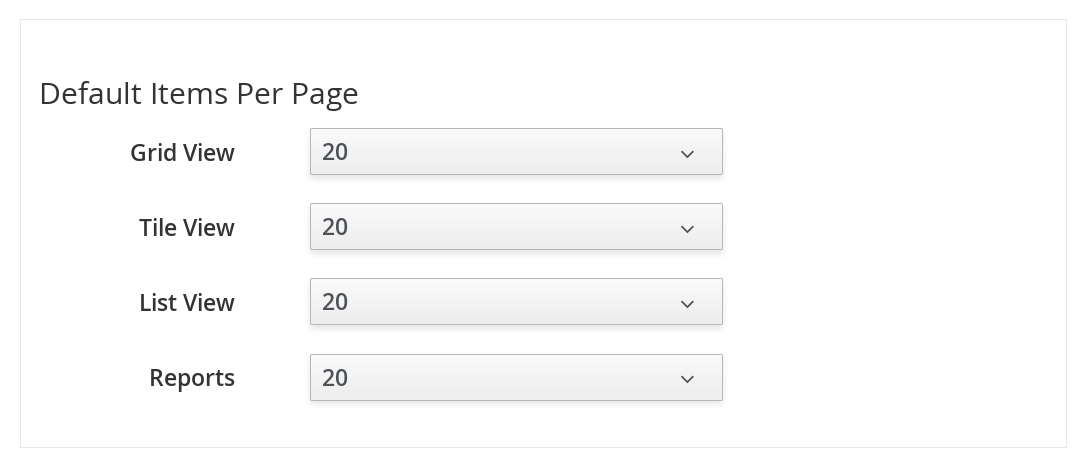Click the value 20 in List View field
This screenshot has height=468, width=1090.
coord(335,302)
